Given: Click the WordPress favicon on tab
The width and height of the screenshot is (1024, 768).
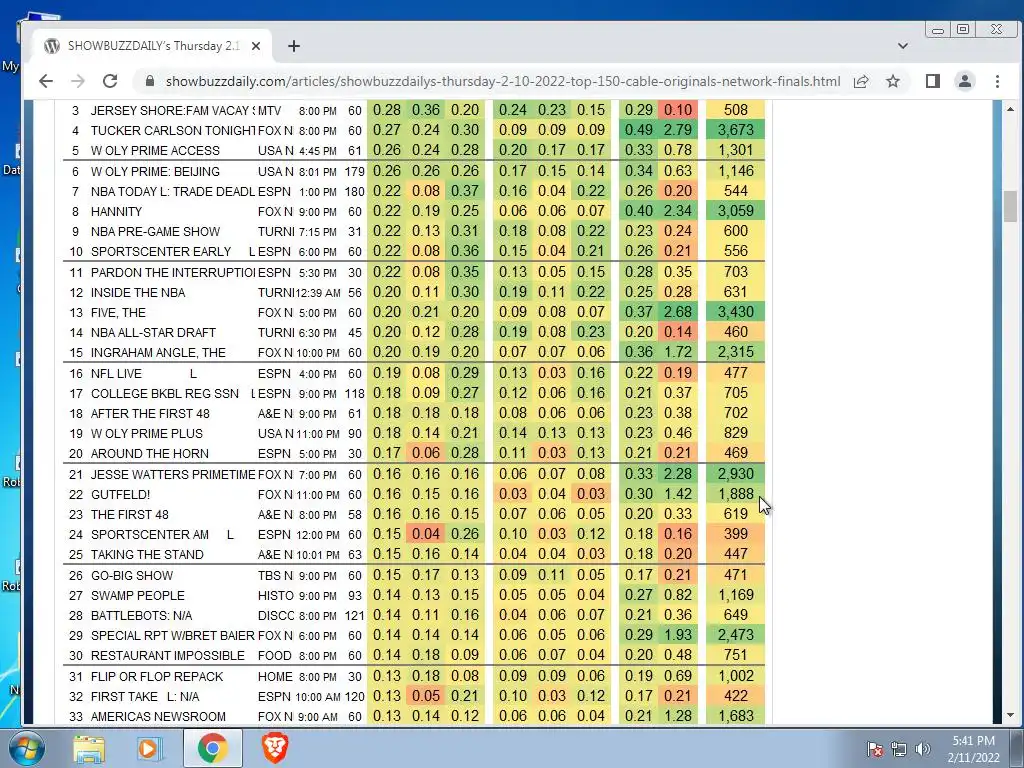Looking at the screenshot, I should point(52,46).
